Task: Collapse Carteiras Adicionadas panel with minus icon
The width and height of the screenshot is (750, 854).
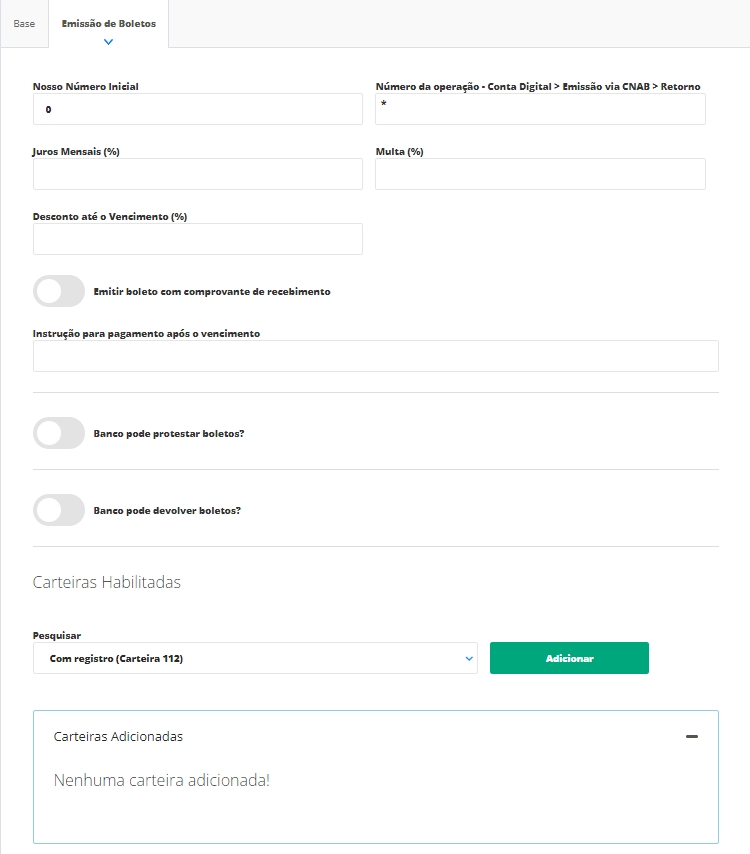Action: [x=691, y=736]
